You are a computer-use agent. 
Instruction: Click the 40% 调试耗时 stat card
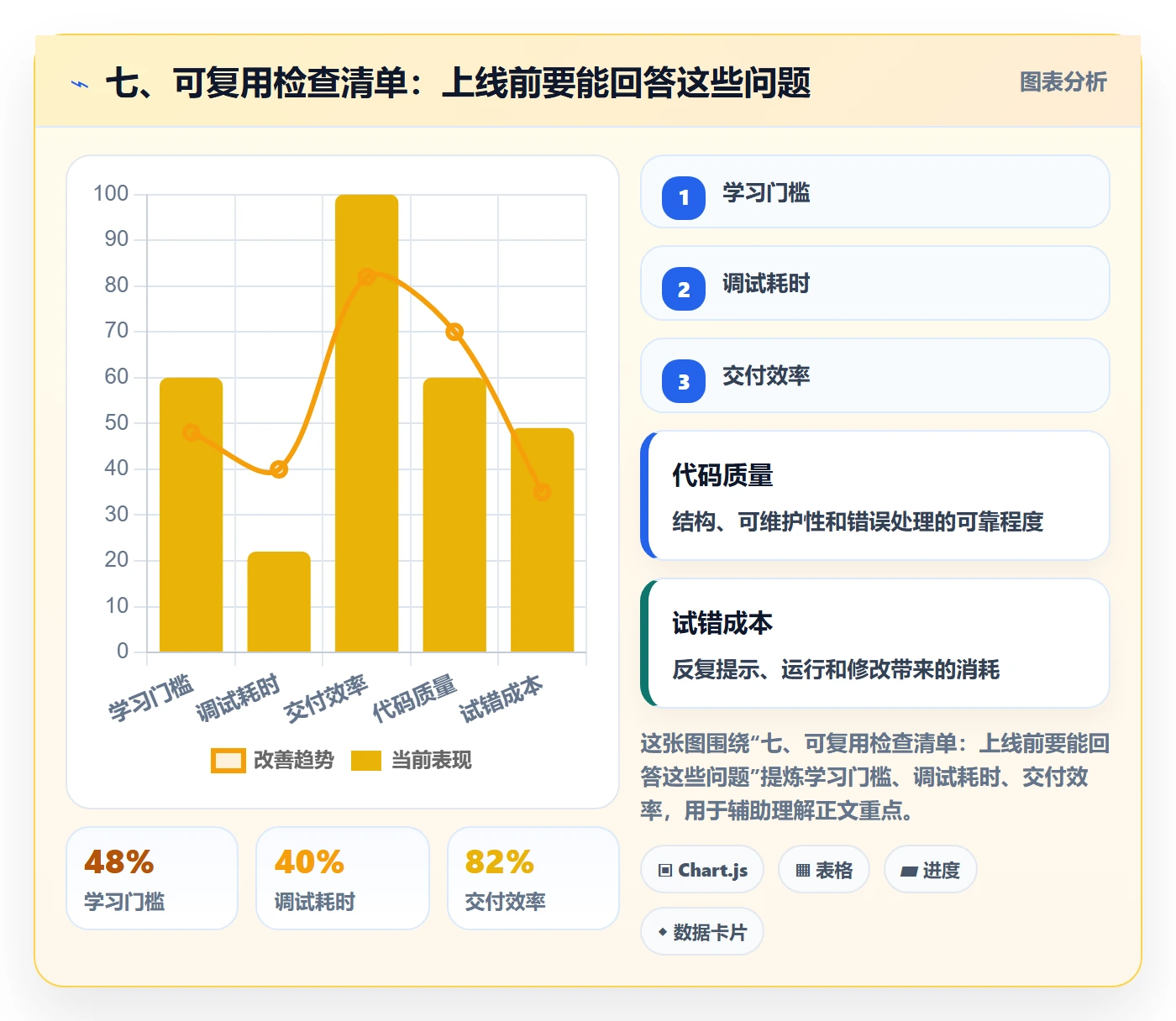pos(343,878)
